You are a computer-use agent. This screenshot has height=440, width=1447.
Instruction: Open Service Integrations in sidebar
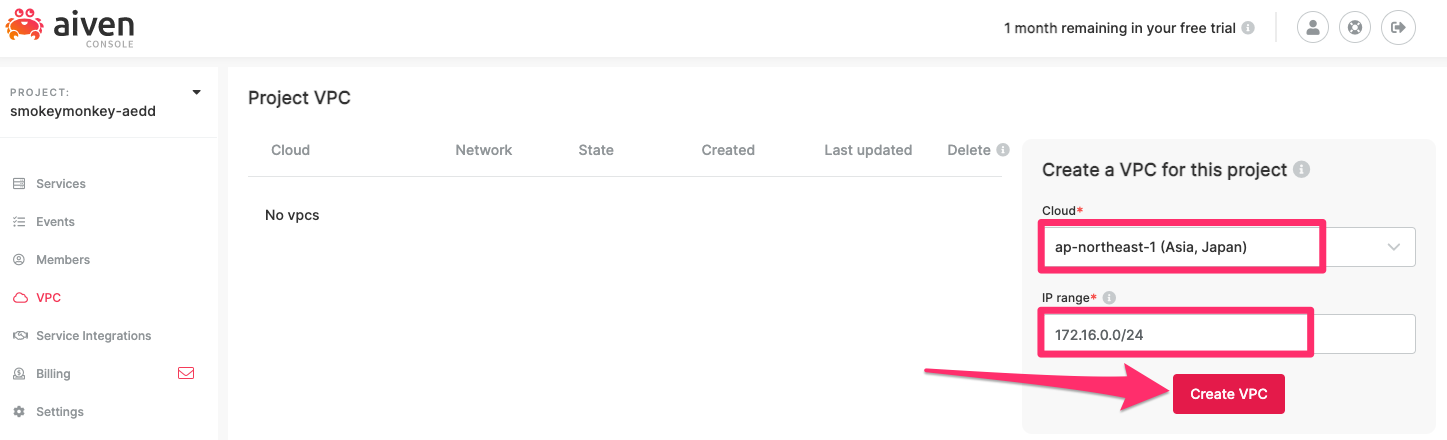(x=93, y=336)
